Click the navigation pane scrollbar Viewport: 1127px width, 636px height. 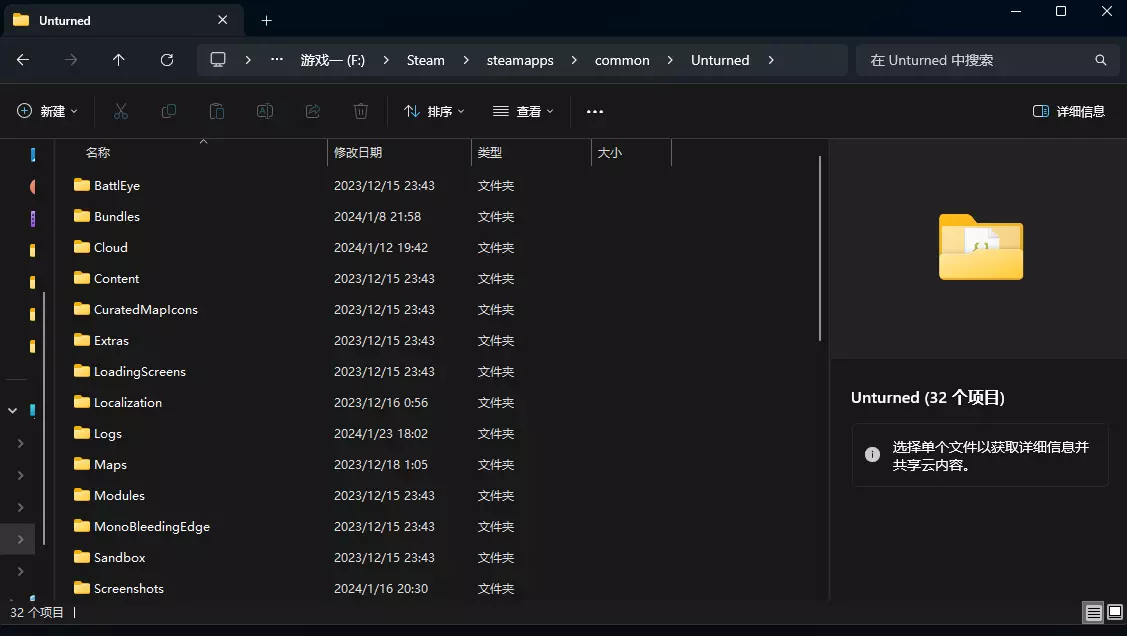pos(45,417)
